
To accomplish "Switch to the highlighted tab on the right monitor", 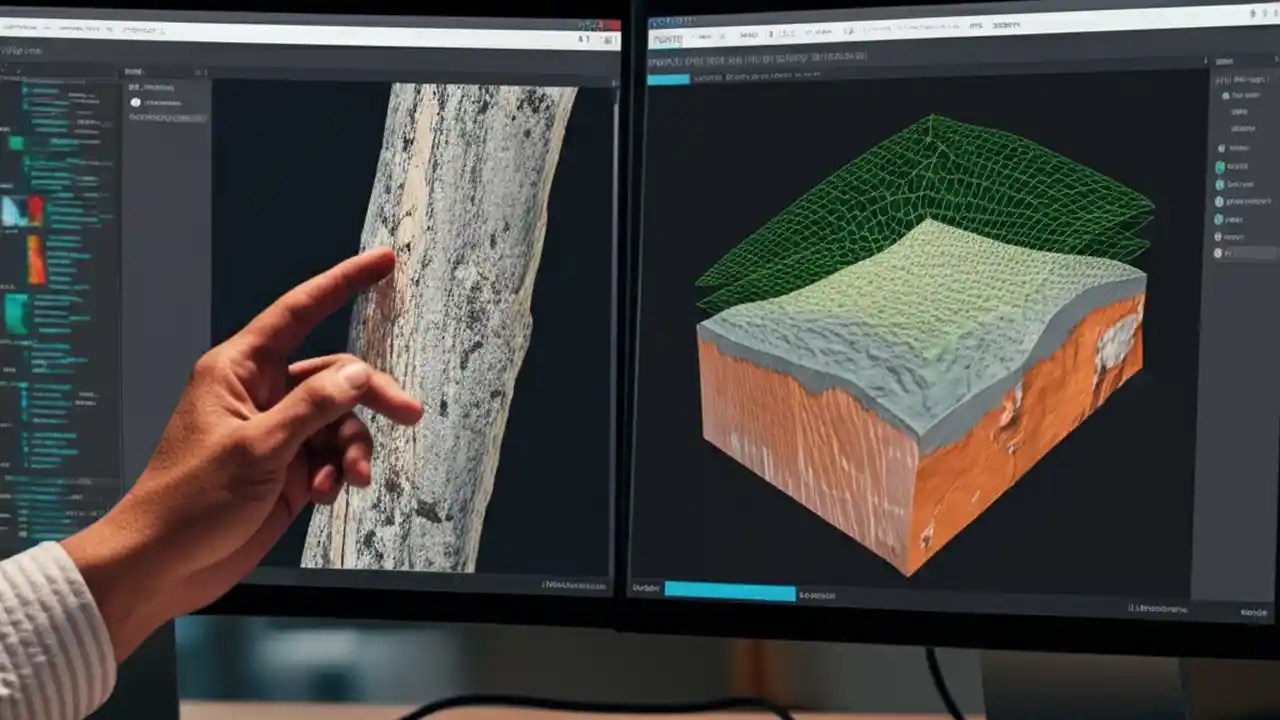I will tap(665, 38).
